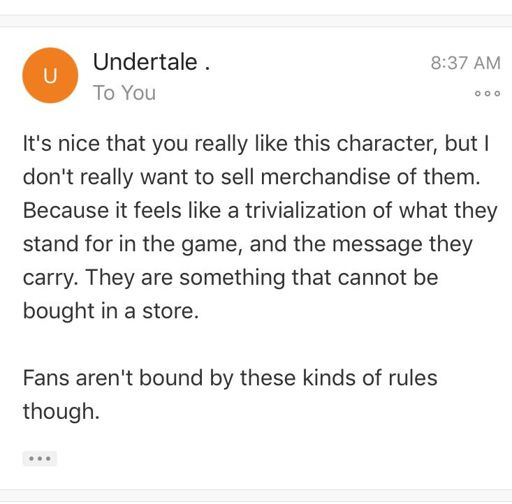Tap the word character in first line
512x504 pixels.
[387, 143]
